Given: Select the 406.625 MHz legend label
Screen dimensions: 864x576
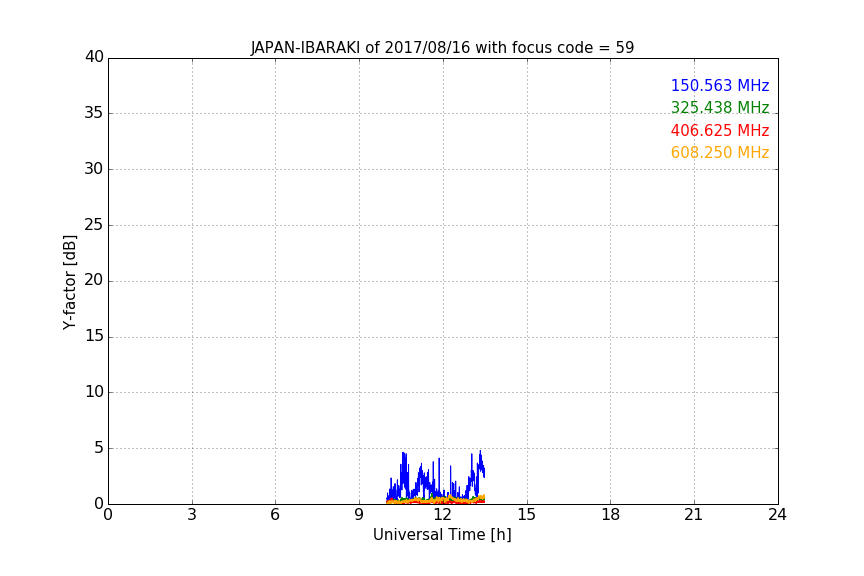Looking at the screenshot, I should [x=720, y=130].
